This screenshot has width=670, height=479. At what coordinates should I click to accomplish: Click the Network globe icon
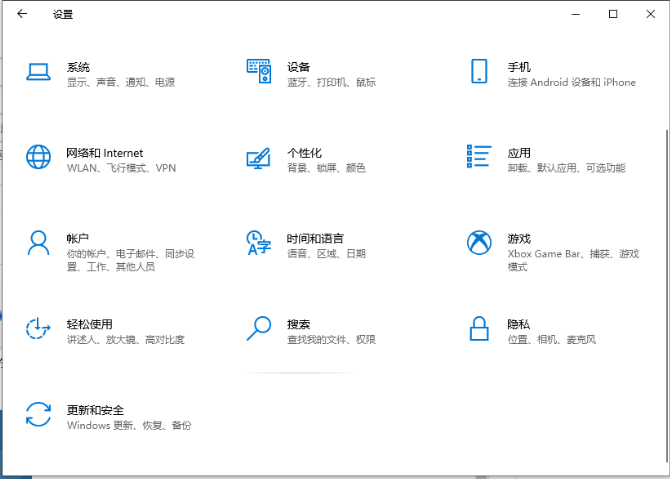(x=38, y=158)
